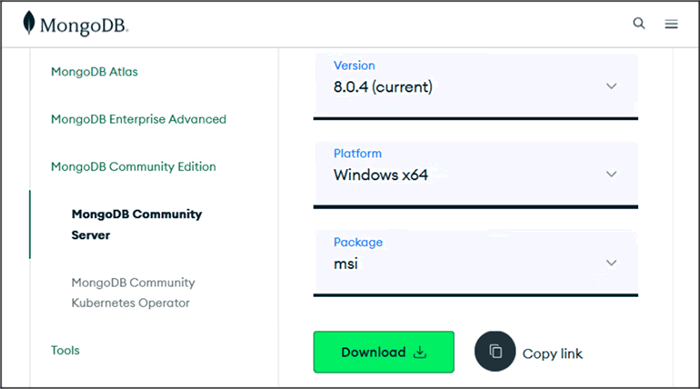Open MongoDB Atlas sidebar link
700x389 pixels.
click(x=94, y=71)
